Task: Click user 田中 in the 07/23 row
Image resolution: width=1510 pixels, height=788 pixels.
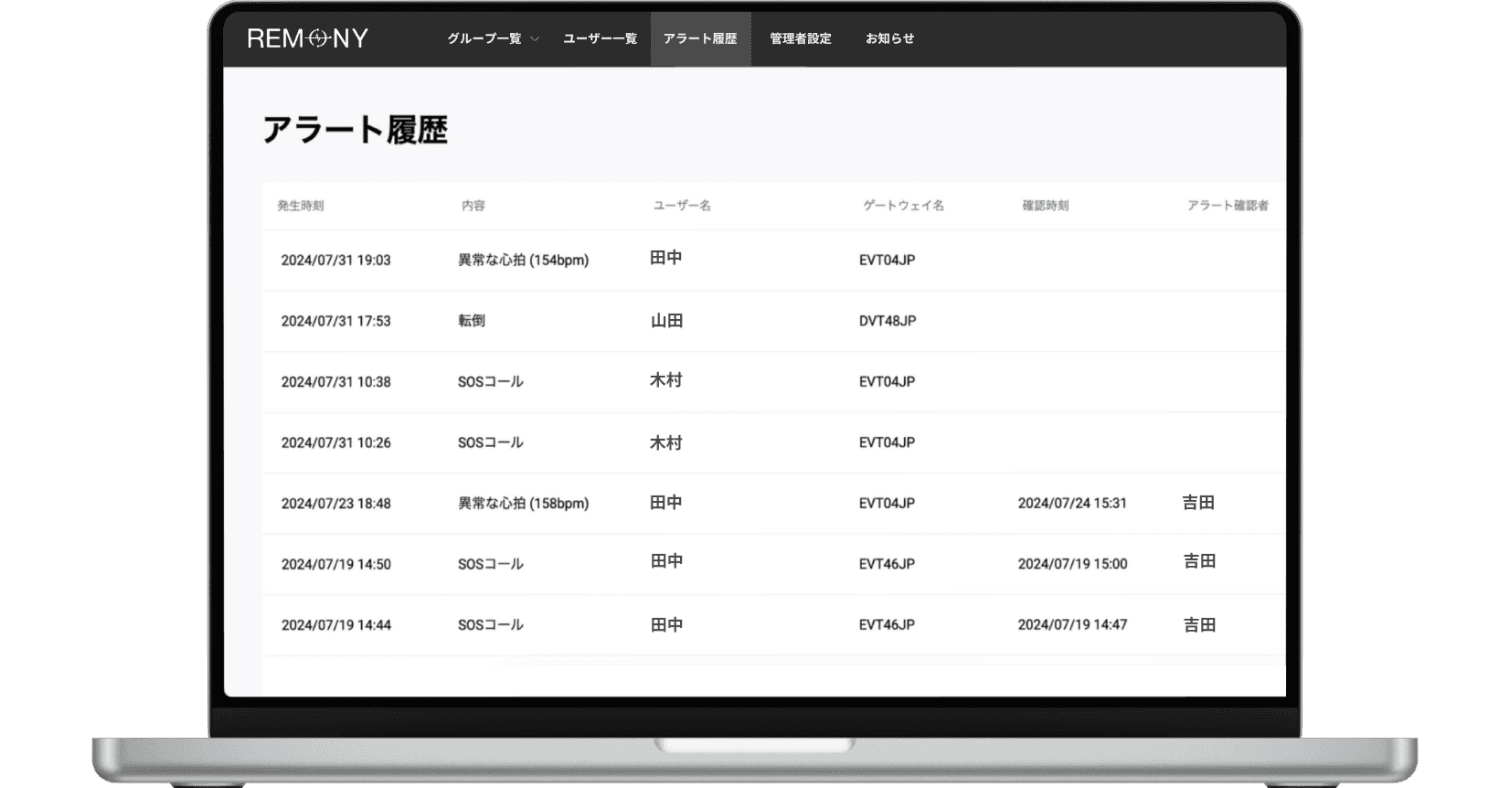Action: (x=666, y=502)
